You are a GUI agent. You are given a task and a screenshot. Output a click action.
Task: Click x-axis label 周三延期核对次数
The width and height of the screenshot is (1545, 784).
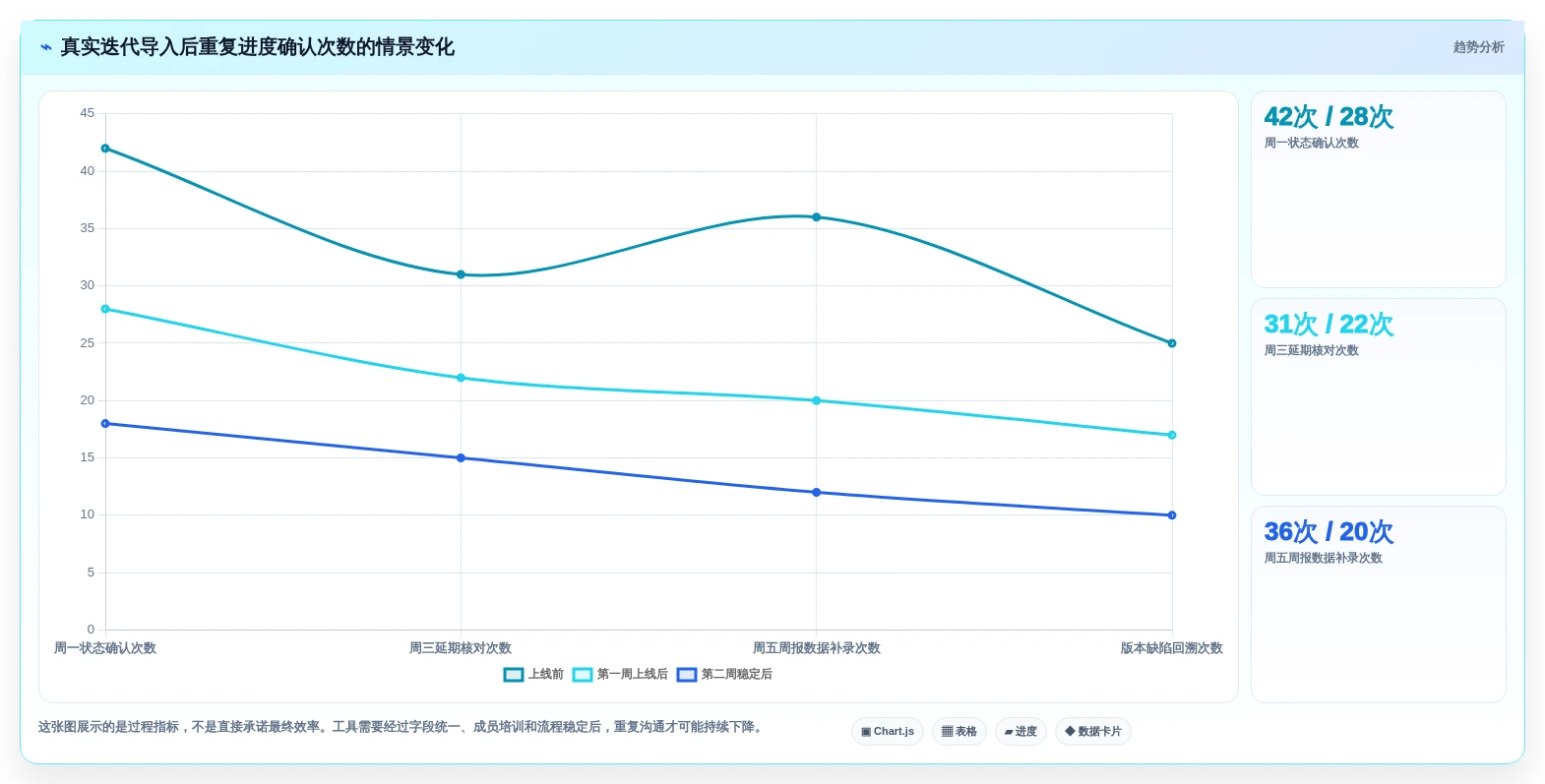coord(461,648)
